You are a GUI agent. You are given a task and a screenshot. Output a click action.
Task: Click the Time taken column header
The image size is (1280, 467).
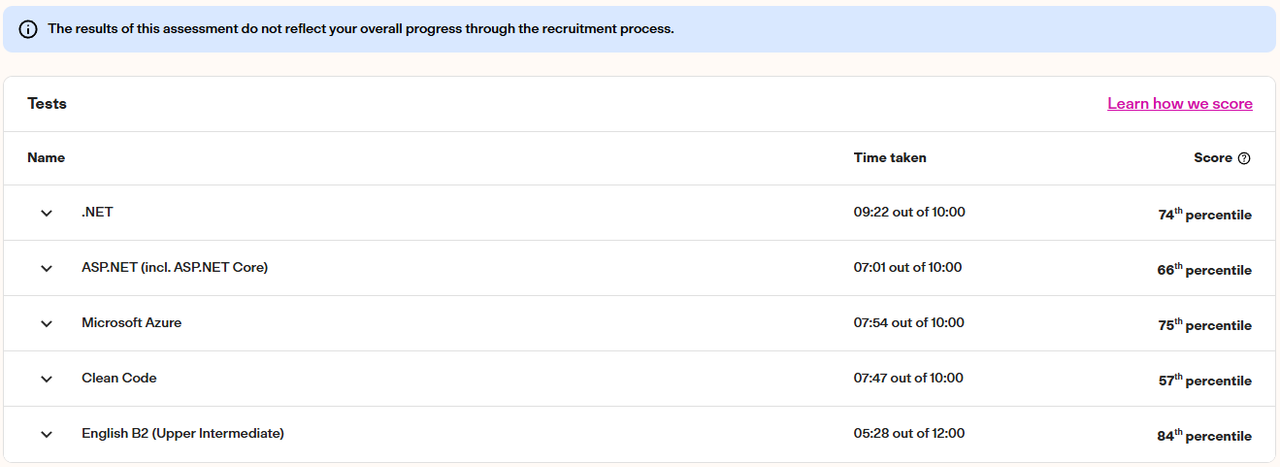click(x=890, y=158)
